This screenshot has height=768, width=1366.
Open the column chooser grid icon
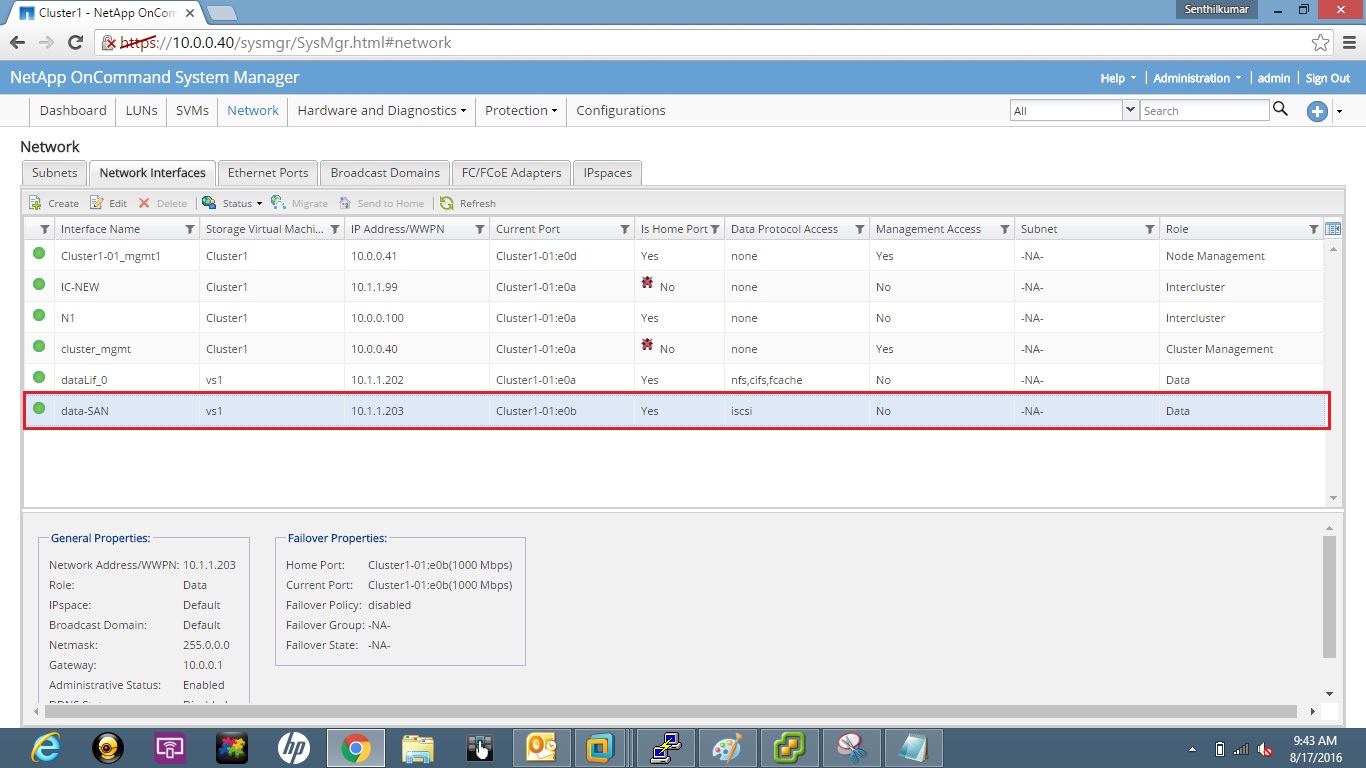(1334, 227)
